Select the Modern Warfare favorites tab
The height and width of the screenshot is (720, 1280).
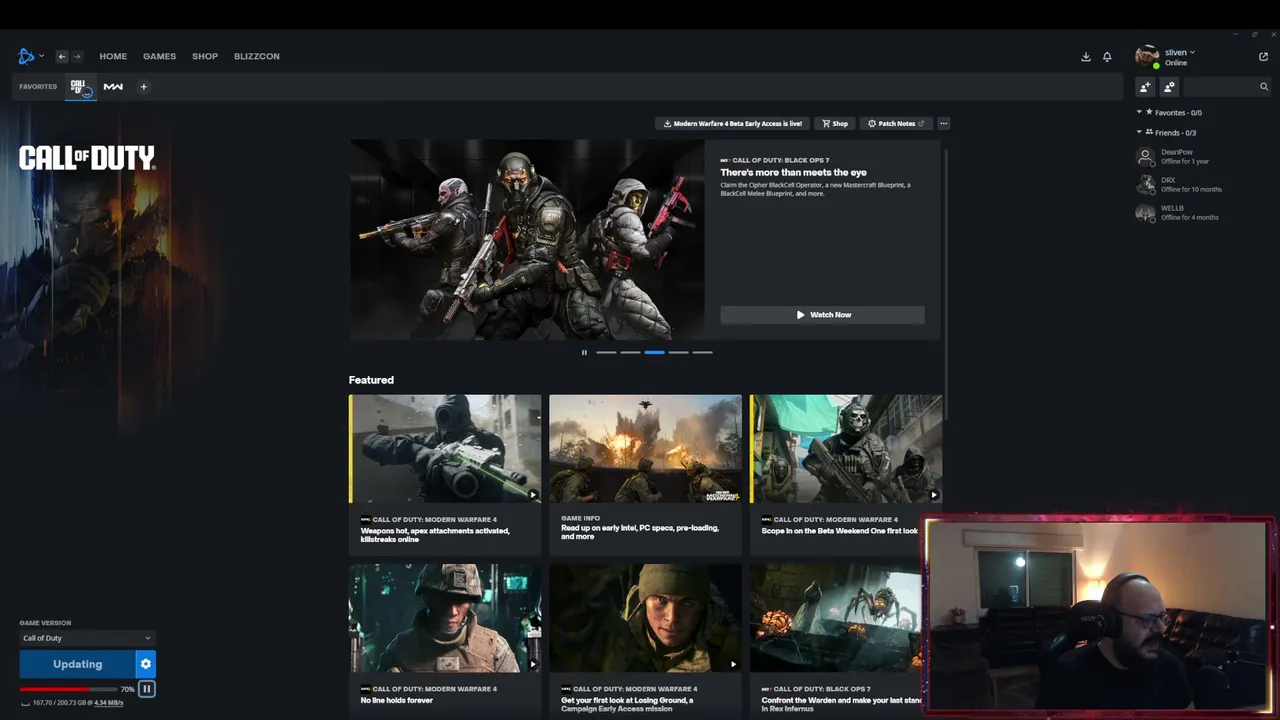click(113, 87)
